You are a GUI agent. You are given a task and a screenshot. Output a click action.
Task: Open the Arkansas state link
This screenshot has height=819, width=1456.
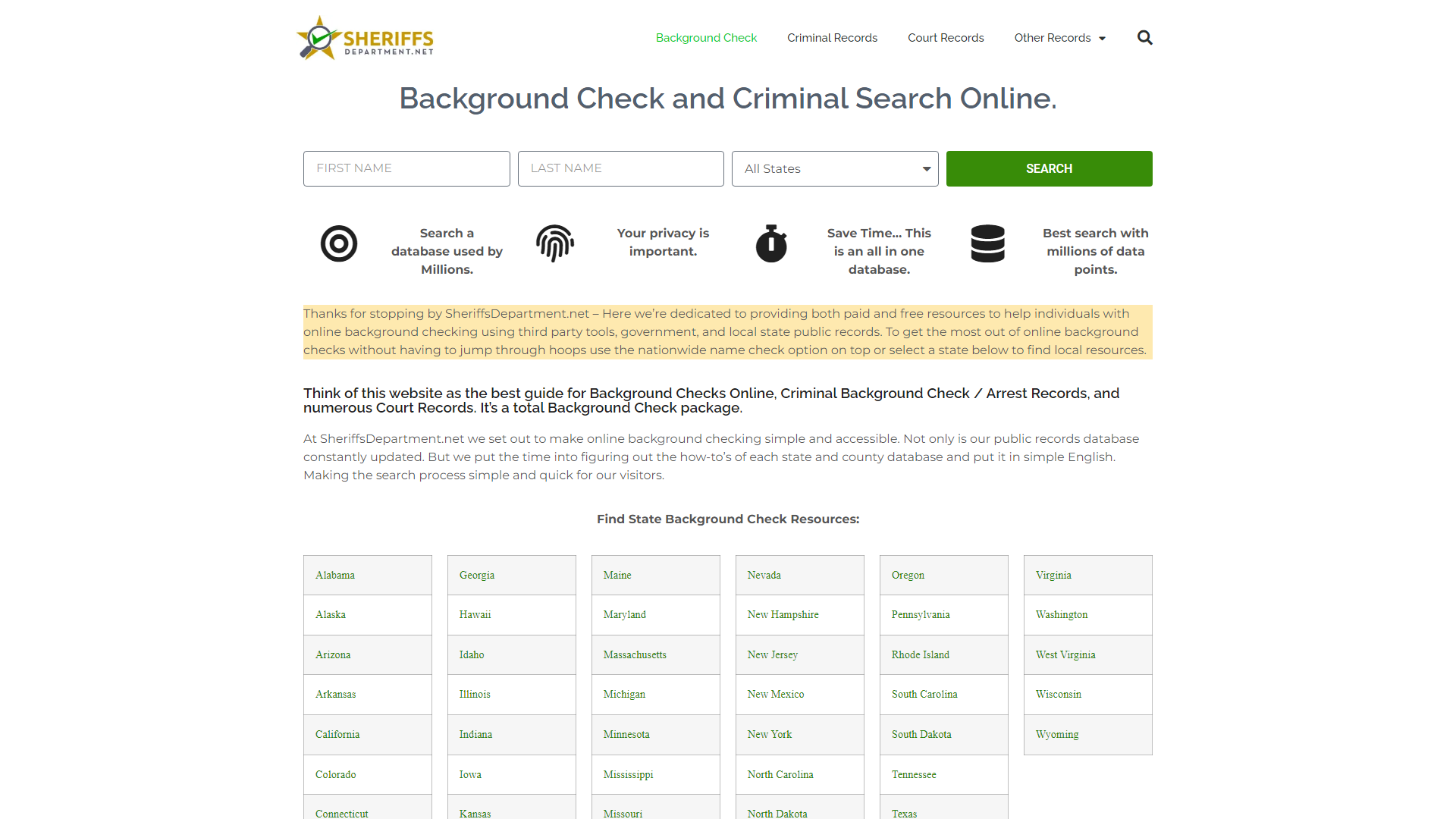point(335,695)
